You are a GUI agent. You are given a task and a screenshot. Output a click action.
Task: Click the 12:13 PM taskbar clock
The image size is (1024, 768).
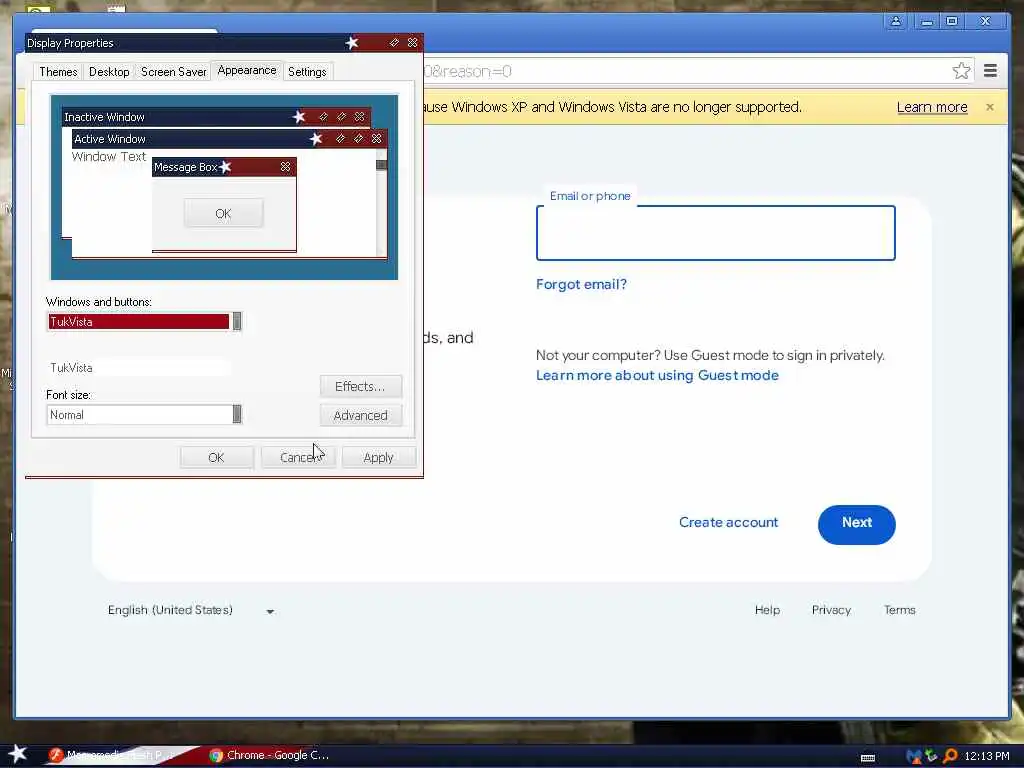coord(987,756)
